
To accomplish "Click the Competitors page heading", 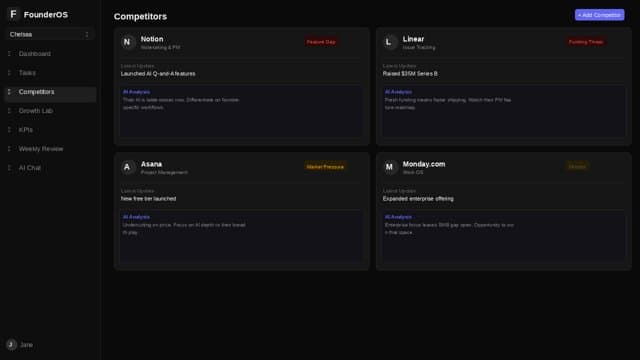I will (x=140, y=17).
